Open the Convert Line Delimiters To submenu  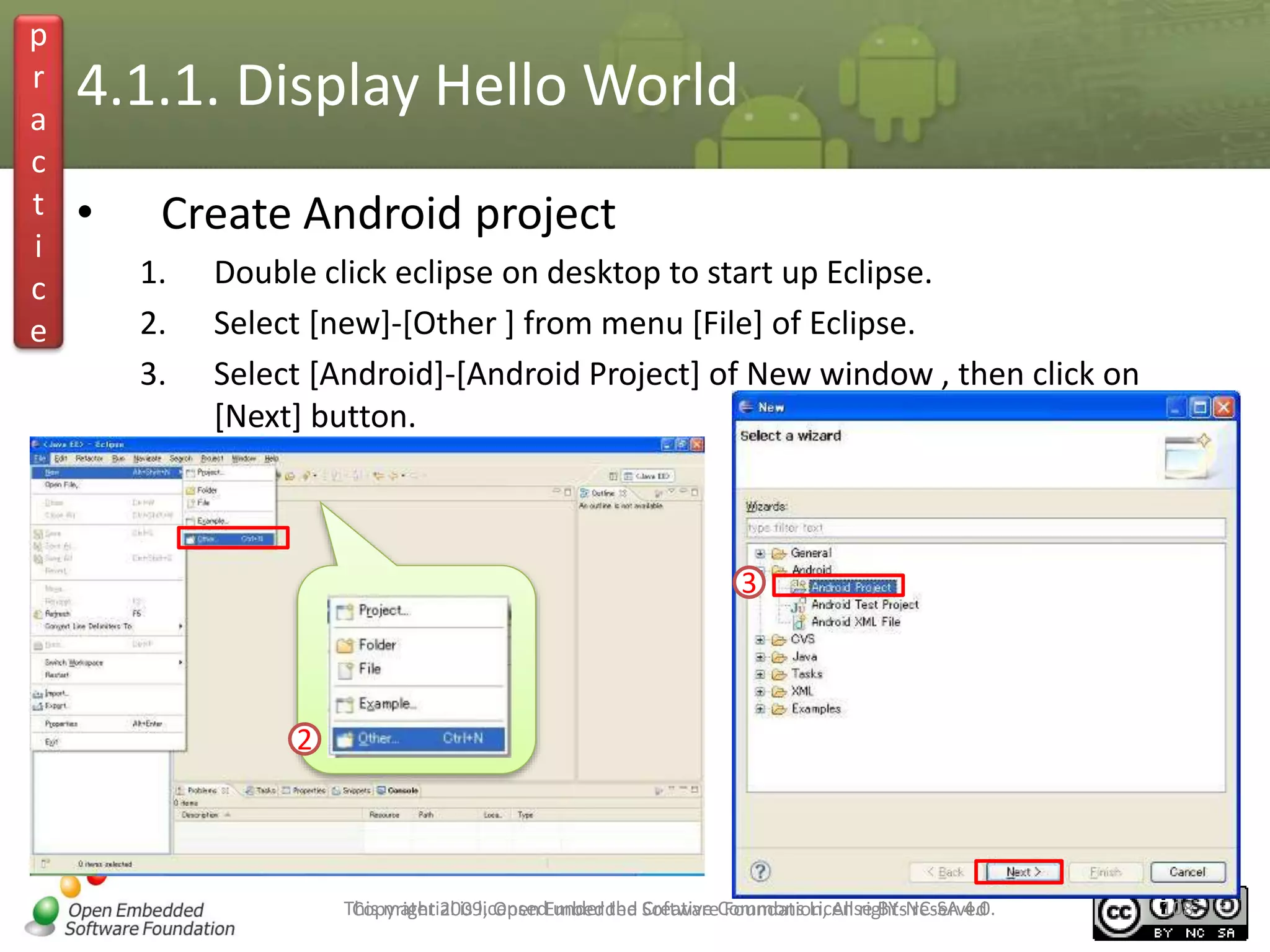click(108, 627)
